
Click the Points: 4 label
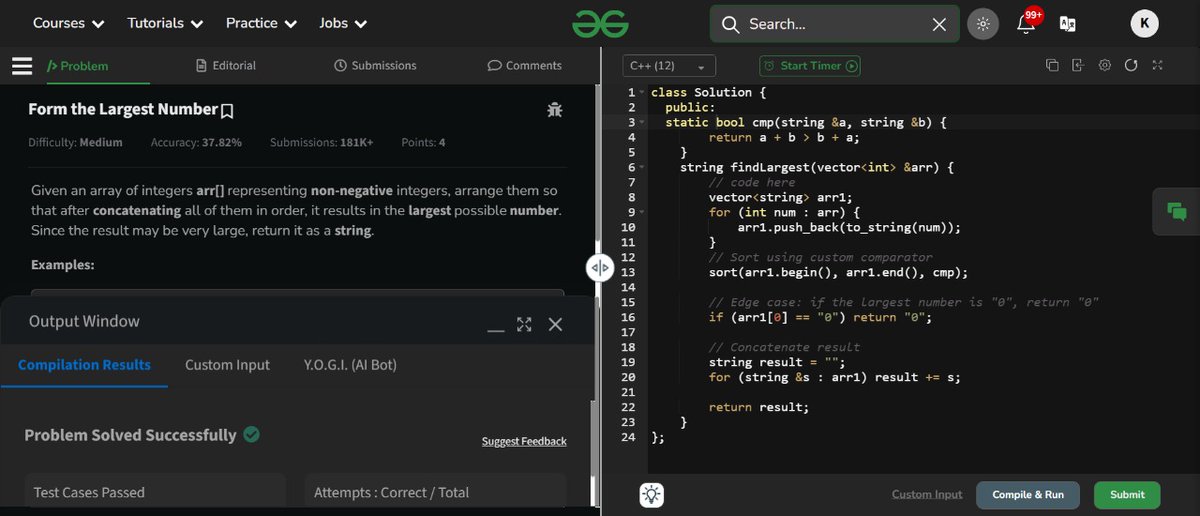click(423, 143)
